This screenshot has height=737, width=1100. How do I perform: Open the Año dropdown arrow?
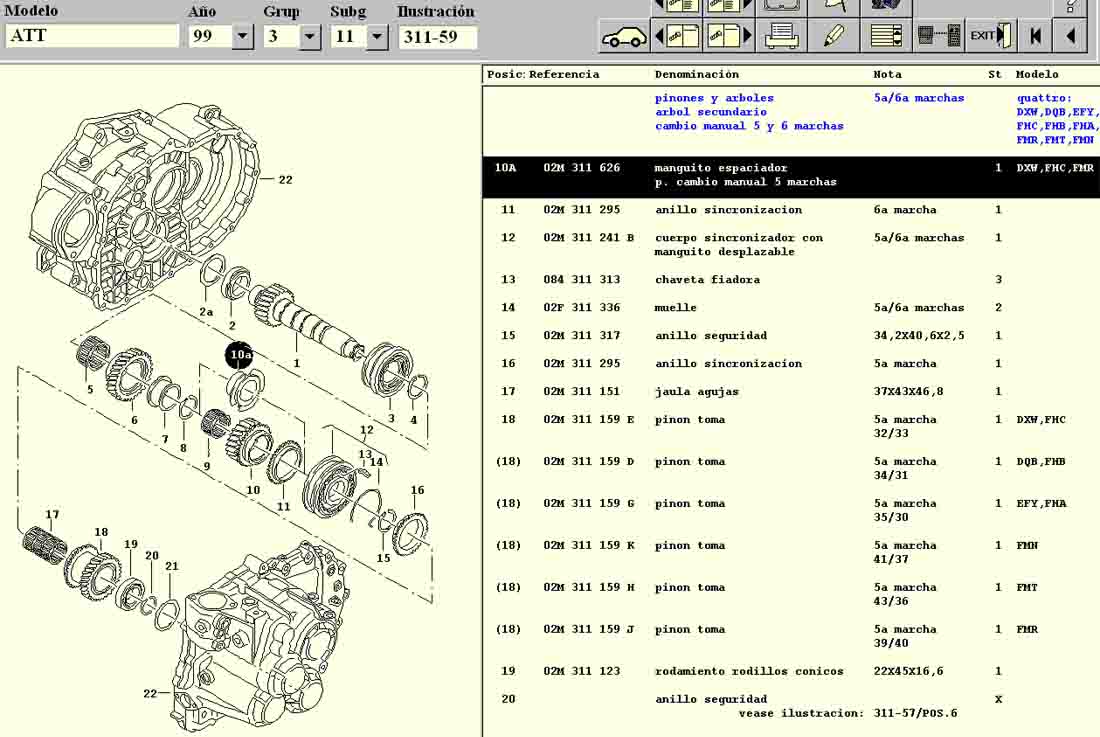[242, 38]
